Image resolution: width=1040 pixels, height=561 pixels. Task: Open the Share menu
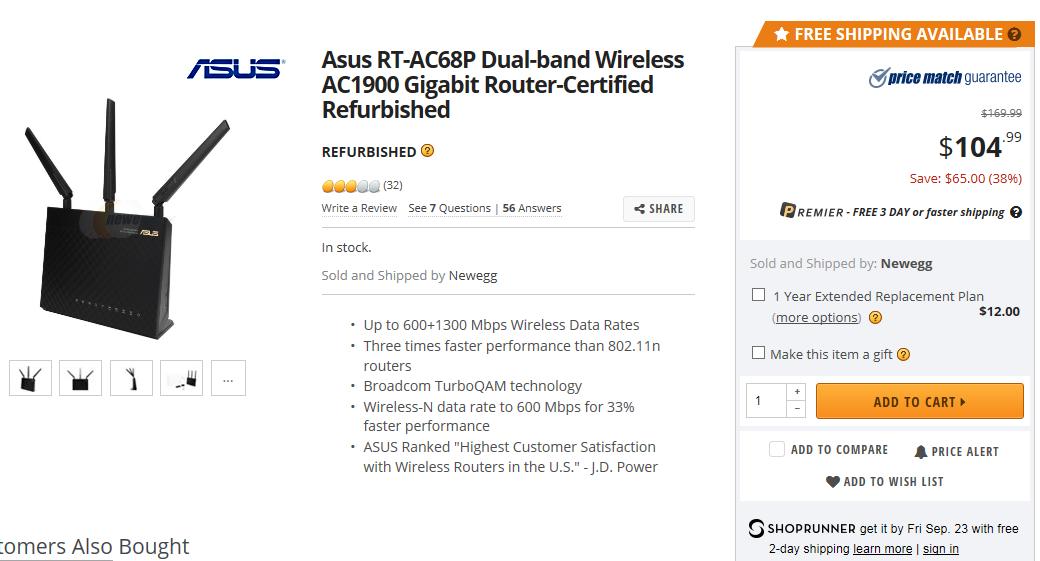tap(659, 209)
